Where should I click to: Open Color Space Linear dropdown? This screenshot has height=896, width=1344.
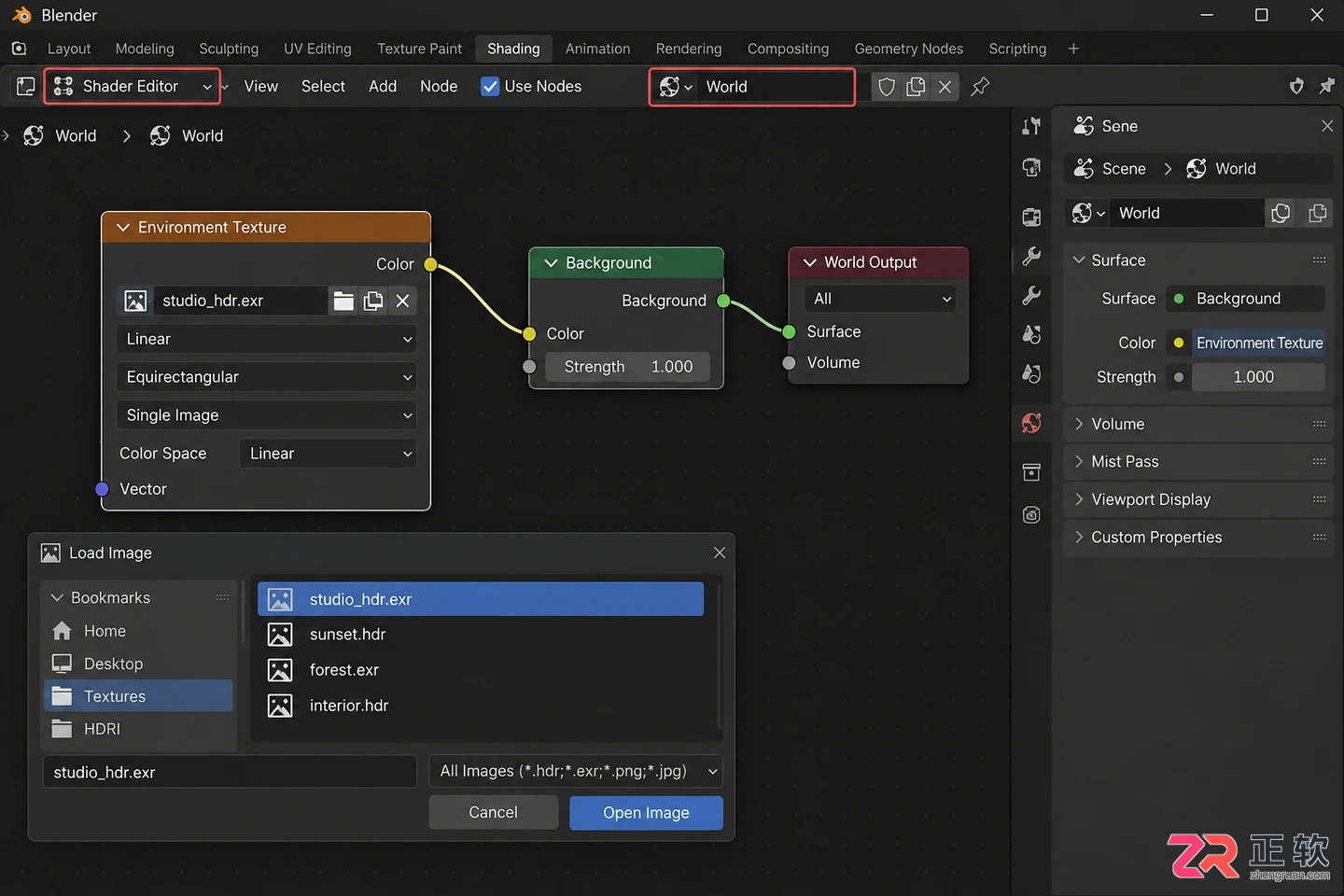tap(328, 454)
